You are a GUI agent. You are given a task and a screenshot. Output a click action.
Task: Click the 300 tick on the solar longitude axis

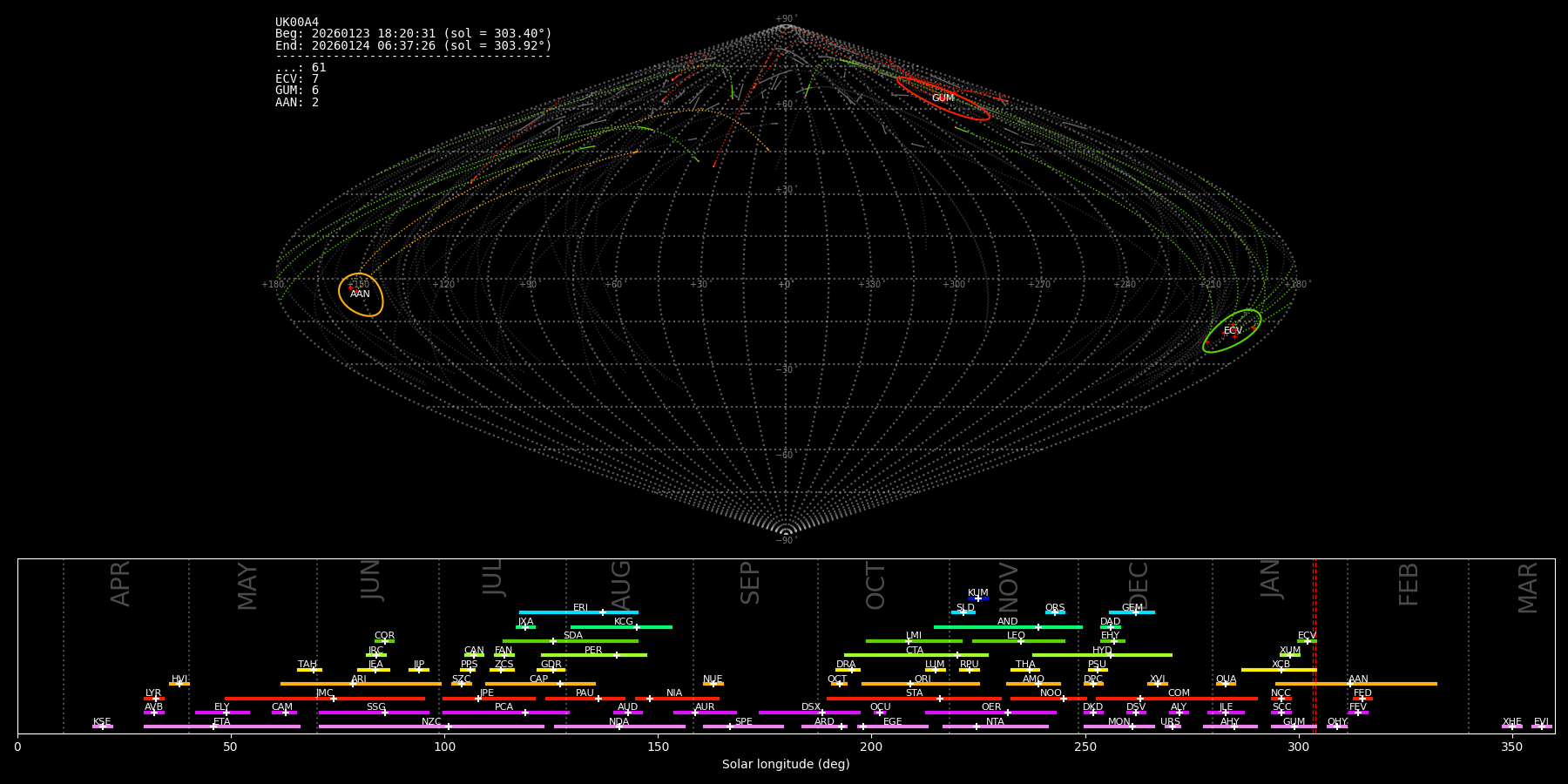click(1299, 747)
